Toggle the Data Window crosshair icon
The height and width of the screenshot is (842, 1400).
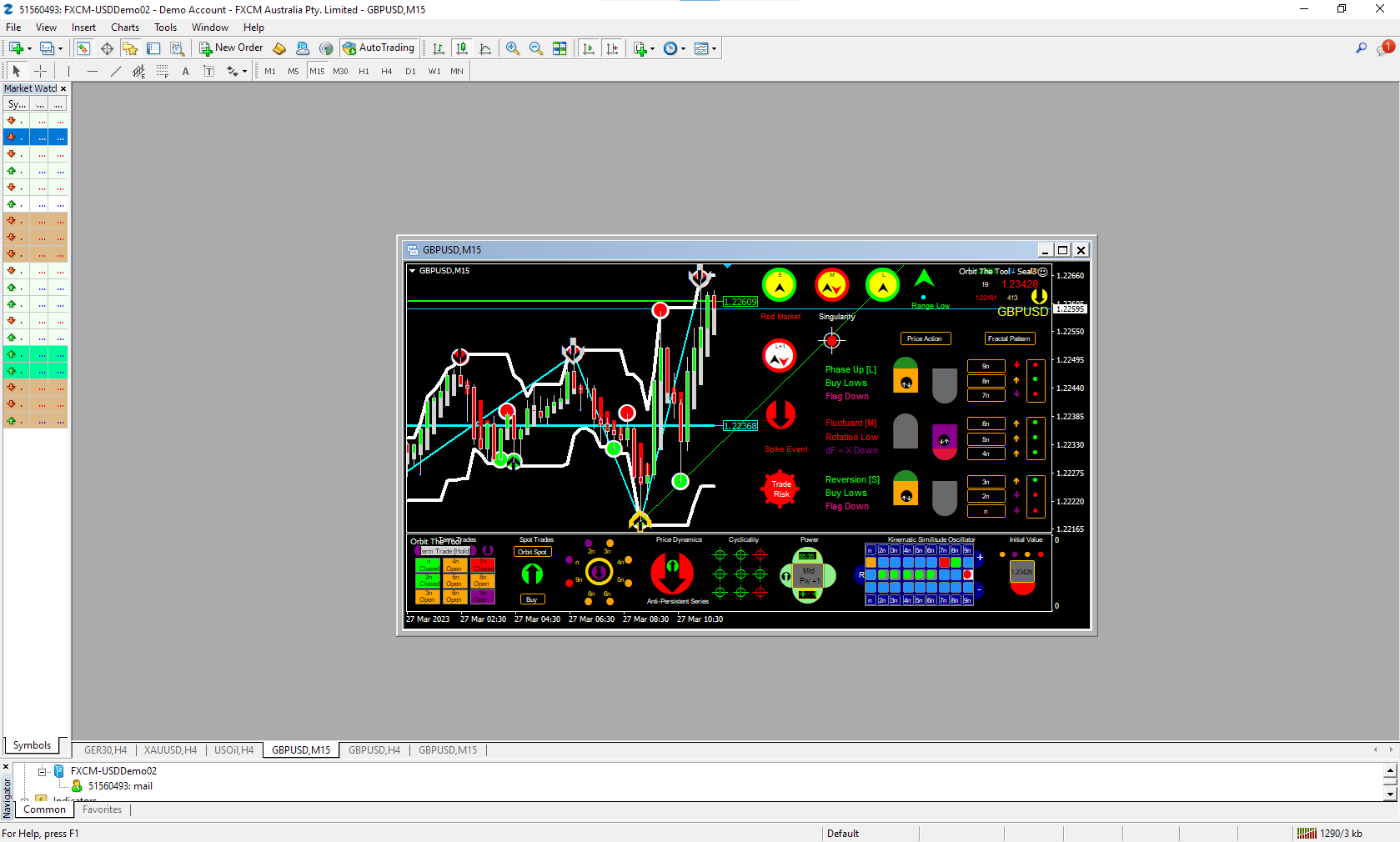(107, 48)
